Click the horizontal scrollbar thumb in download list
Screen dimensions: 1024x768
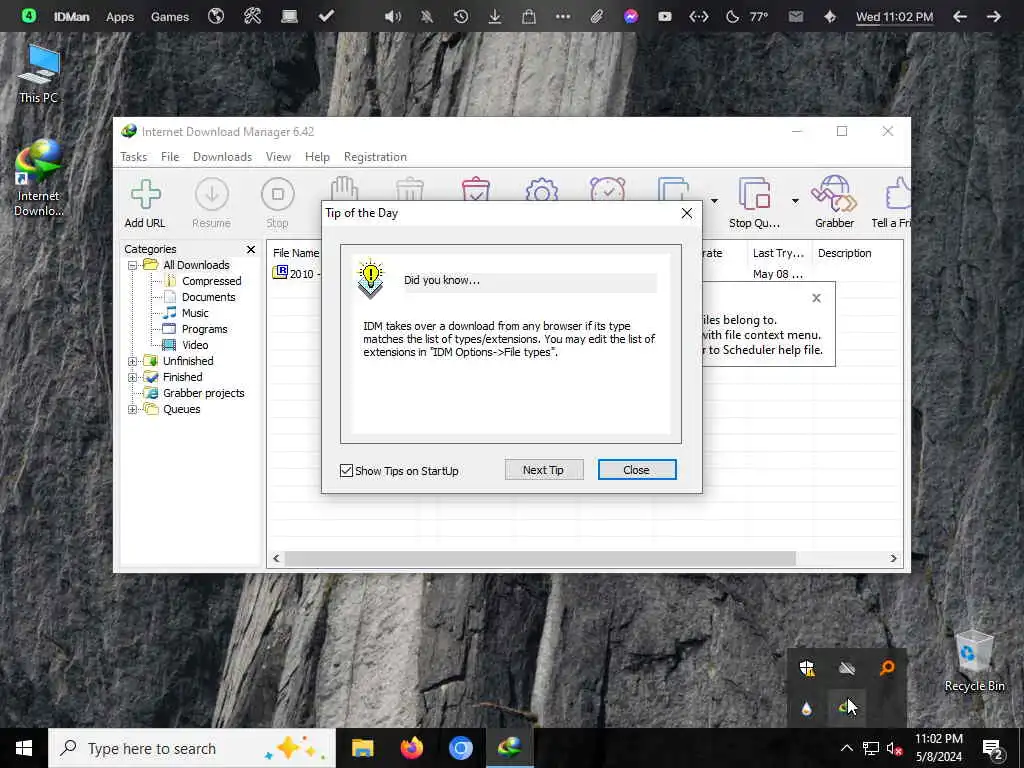[540, 558]
